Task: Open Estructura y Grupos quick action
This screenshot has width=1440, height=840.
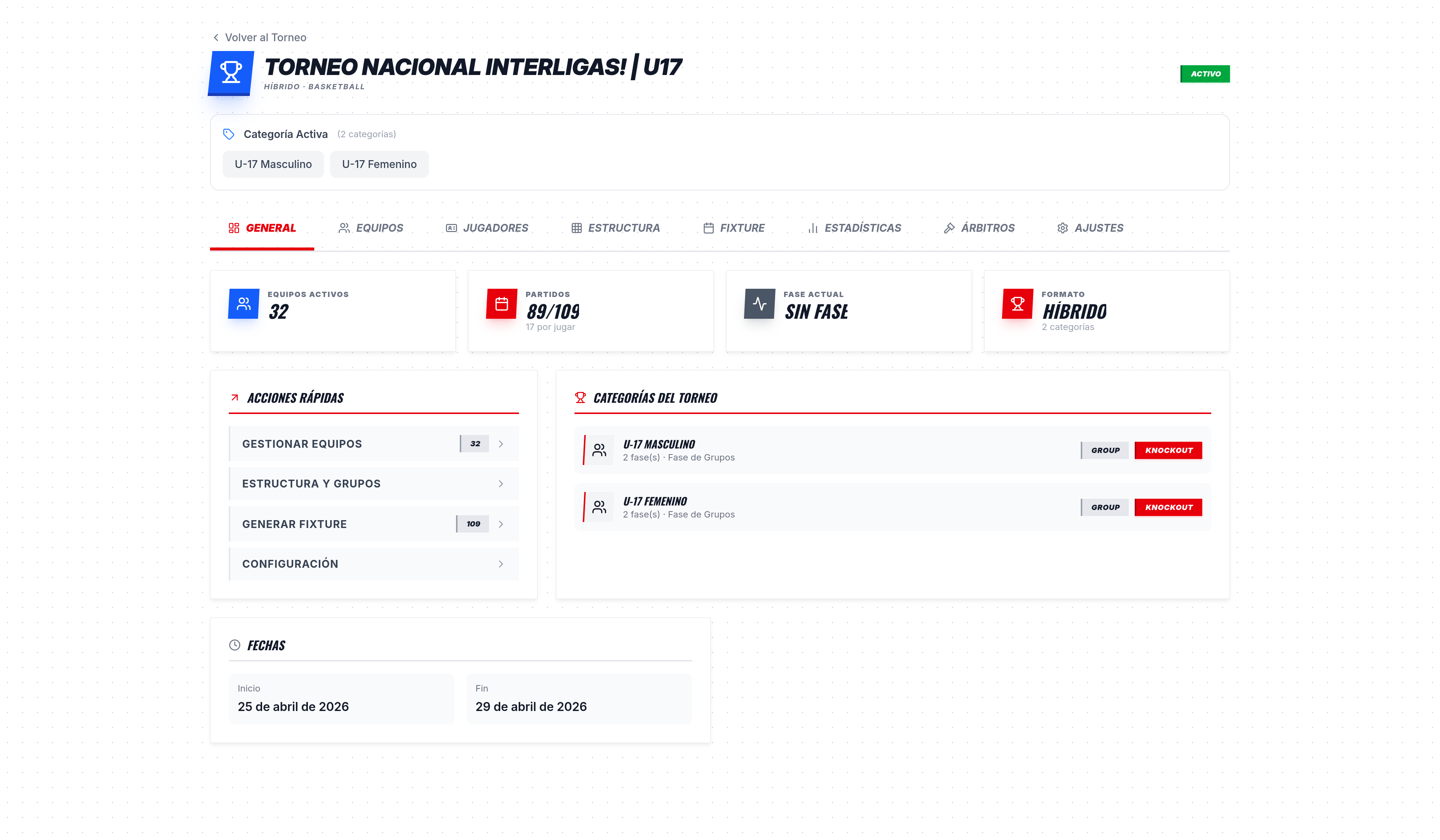Action: pos(374,484)
